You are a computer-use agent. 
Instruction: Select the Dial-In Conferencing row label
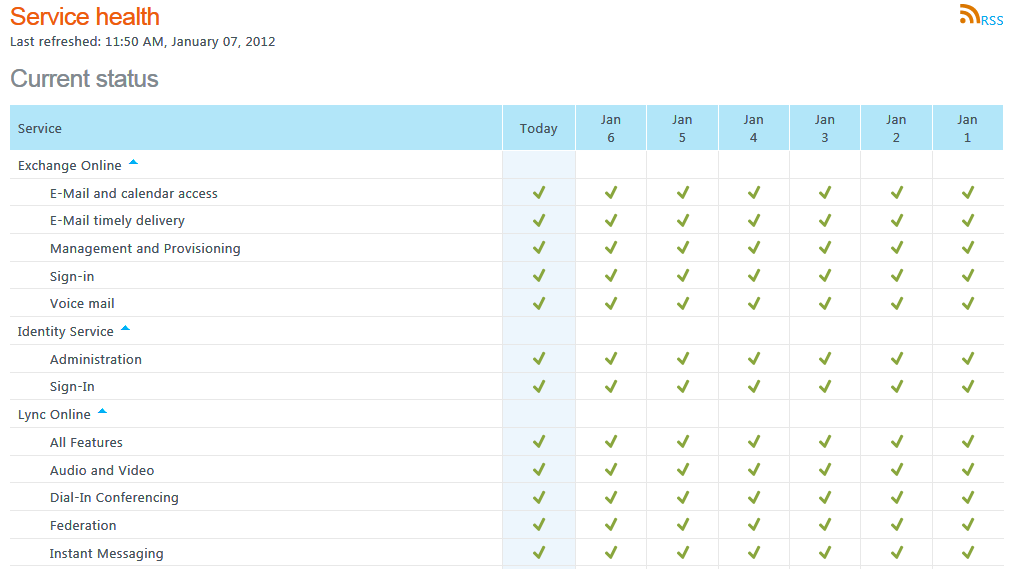[x=114, y=497]
